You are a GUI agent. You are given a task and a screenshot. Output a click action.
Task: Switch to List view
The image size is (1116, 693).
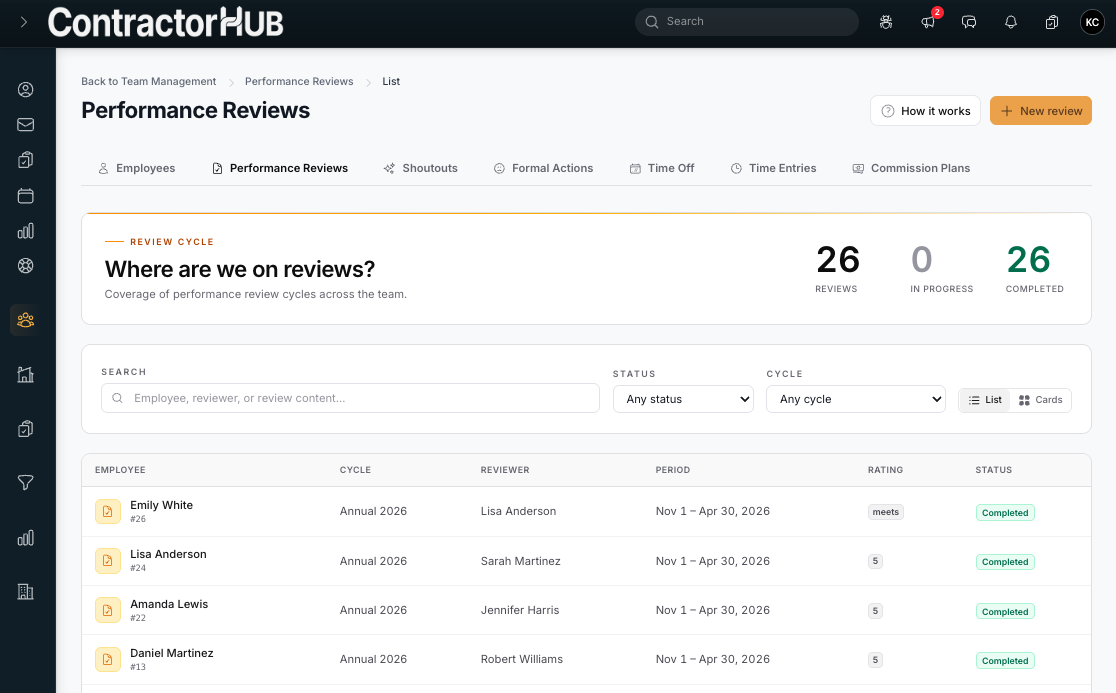pyautogui.click(x=985, y=400)
